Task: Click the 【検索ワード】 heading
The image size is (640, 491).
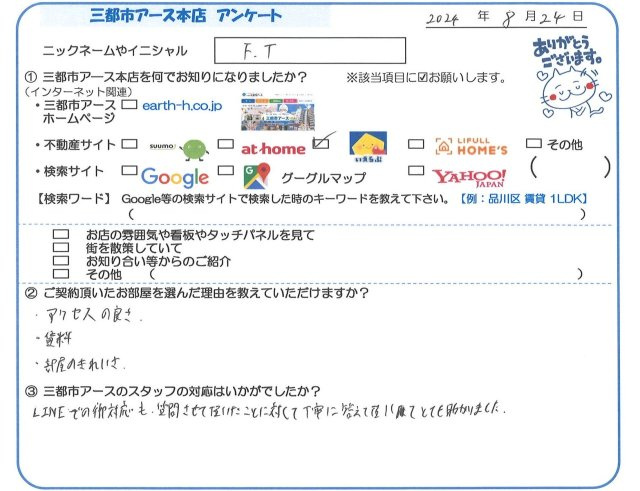Action: tap(74, 199)
